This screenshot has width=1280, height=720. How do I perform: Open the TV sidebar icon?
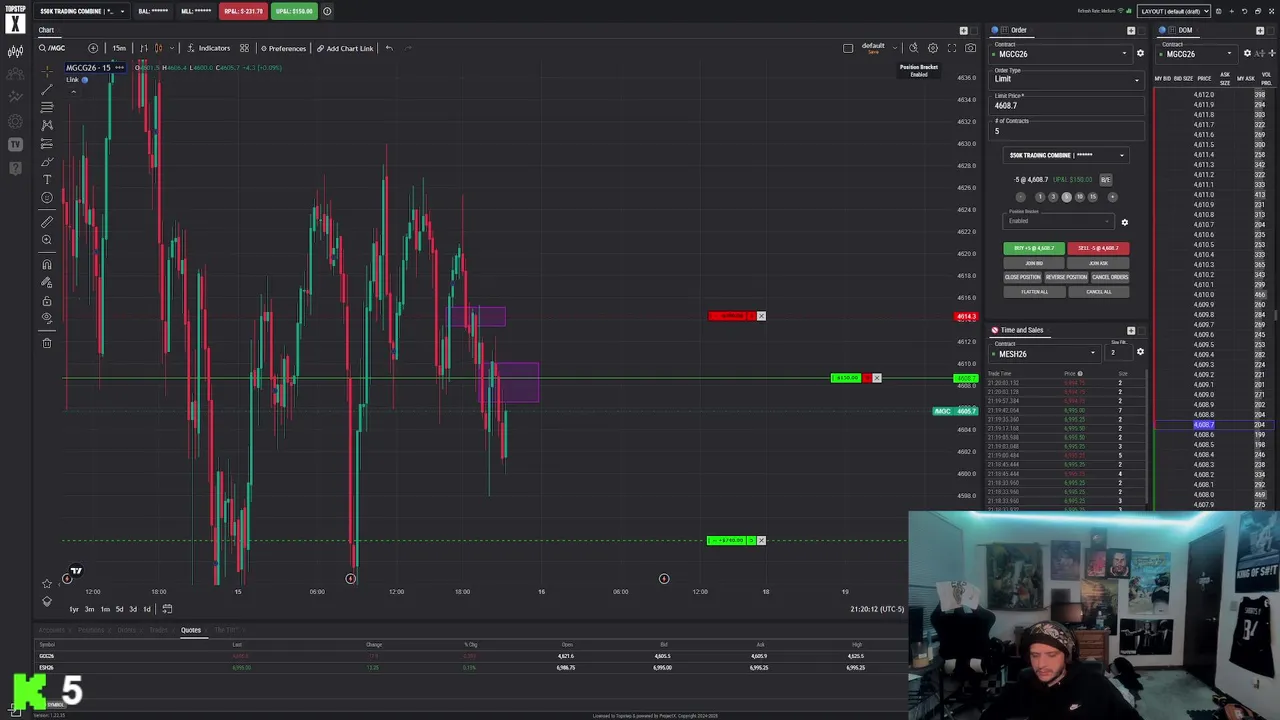[15, 145]
